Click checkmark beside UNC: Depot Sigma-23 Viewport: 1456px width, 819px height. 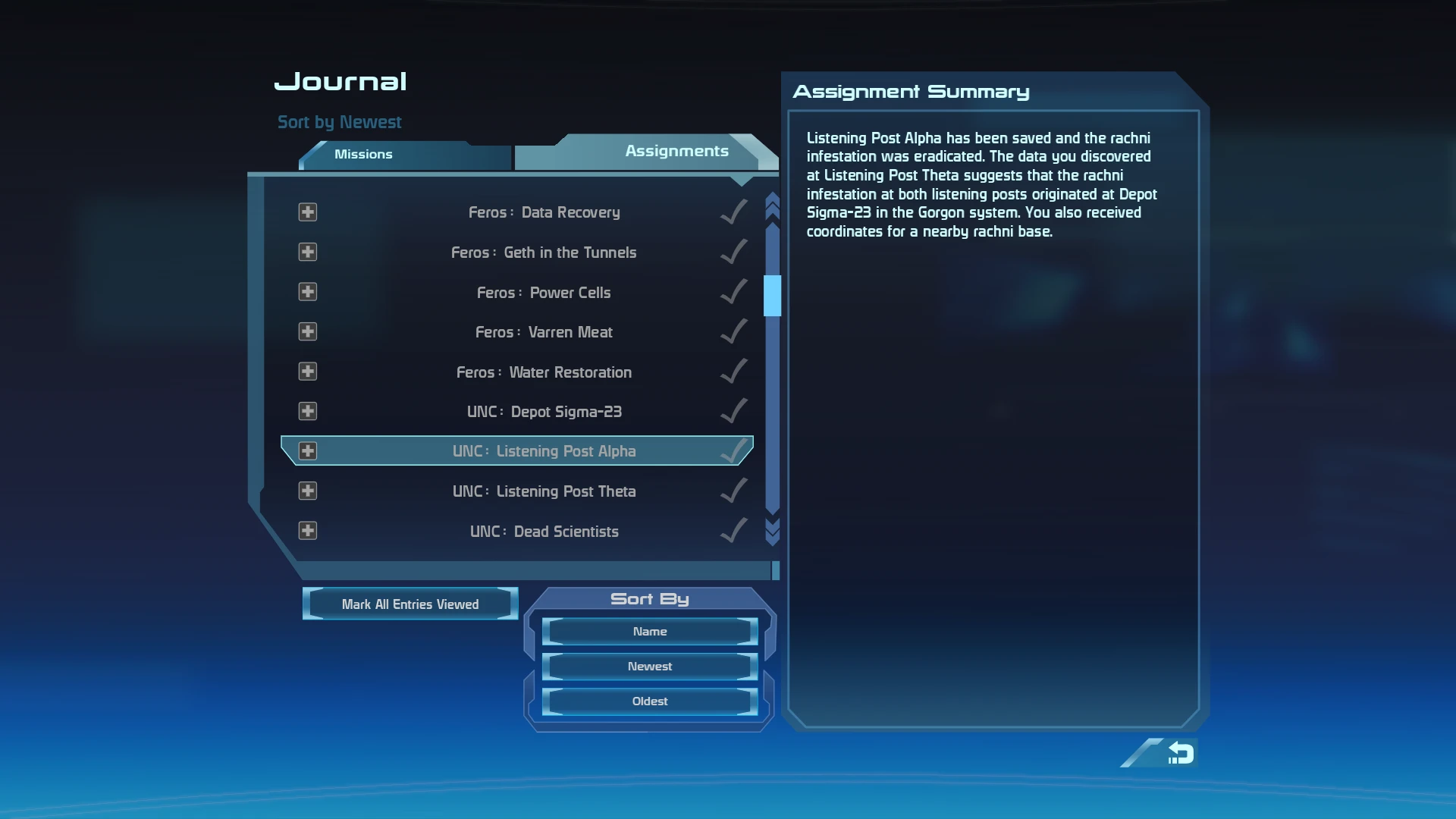pos(733,410)
